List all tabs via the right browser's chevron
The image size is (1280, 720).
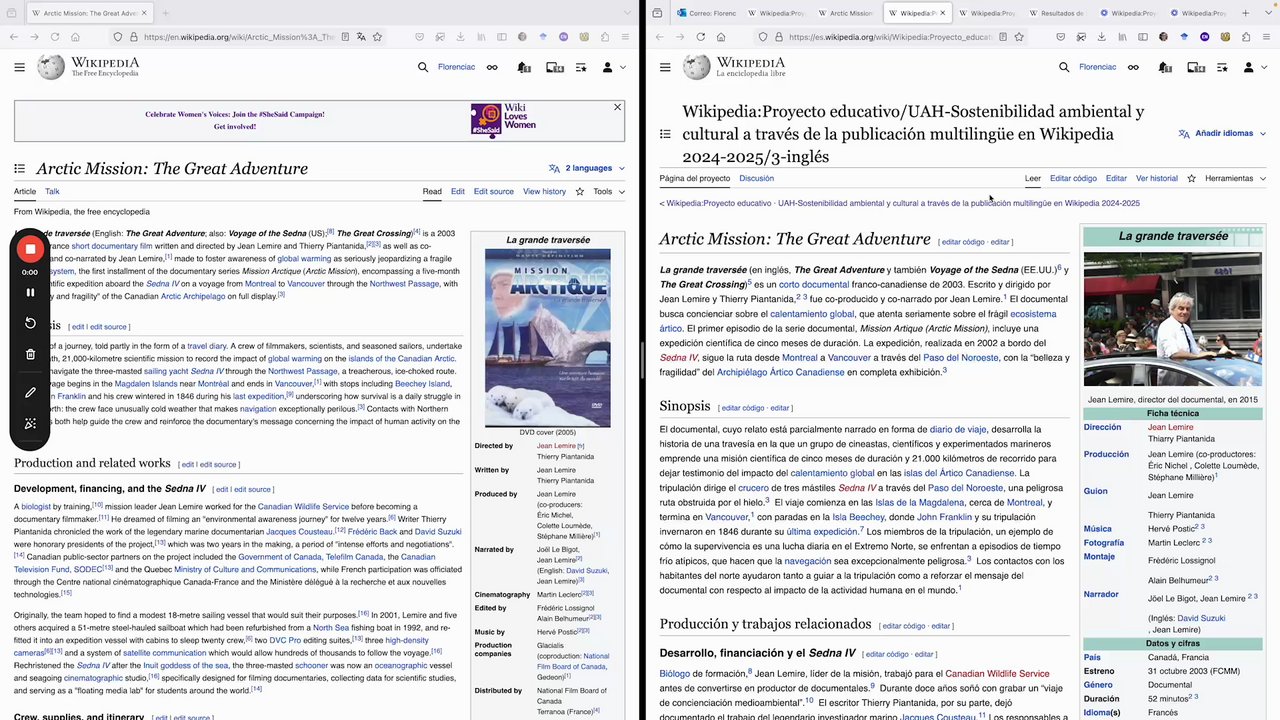point(1267,13)
